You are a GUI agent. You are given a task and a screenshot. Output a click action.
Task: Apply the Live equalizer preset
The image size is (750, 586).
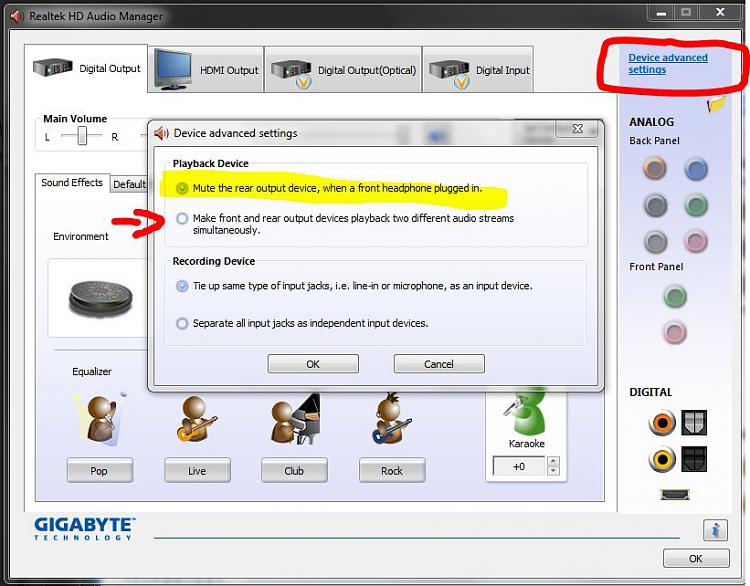pyautogui.click(x=197, y=471)
